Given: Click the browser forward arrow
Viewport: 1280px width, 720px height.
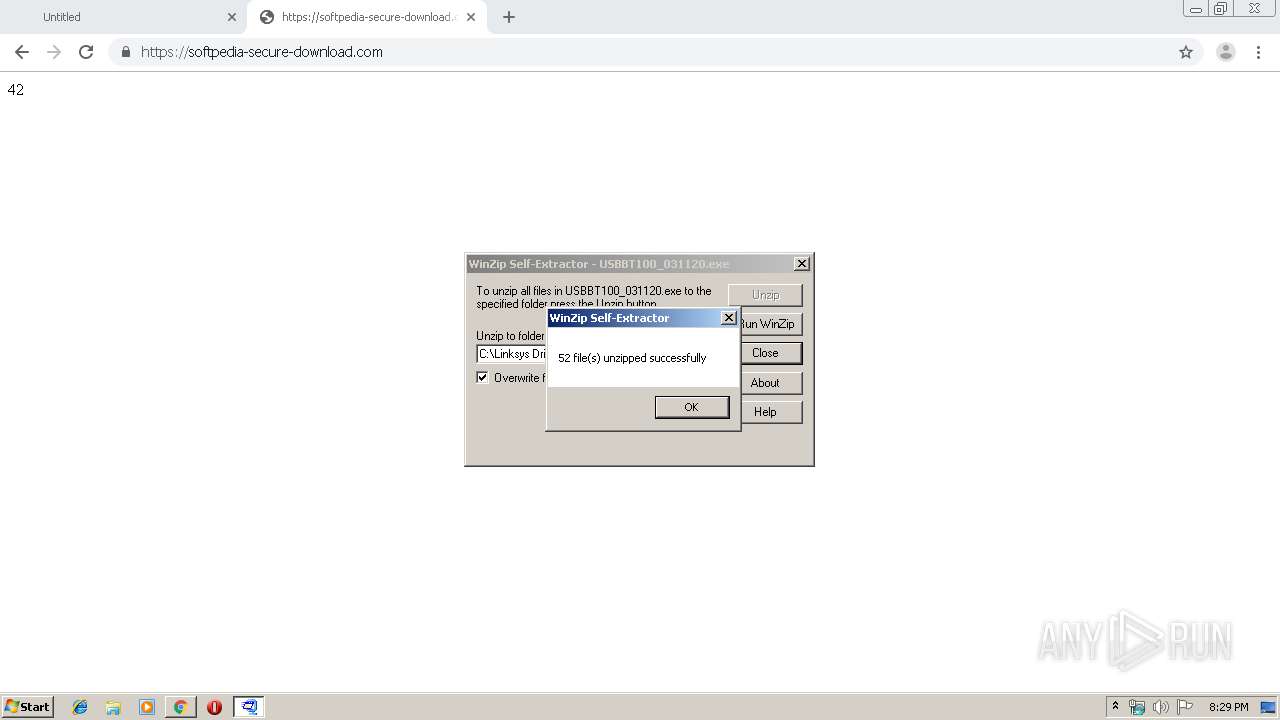Looking at the screenshot, I should pyautogui.click(x=54, y=52).
